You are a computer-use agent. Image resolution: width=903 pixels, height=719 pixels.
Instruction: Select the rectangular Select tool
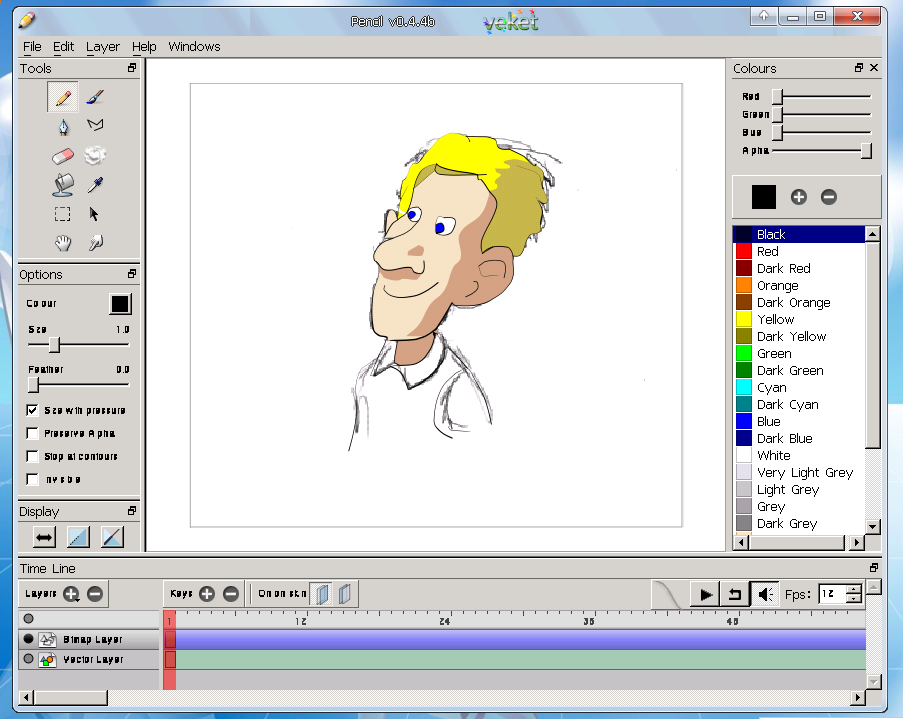(63, 214)
